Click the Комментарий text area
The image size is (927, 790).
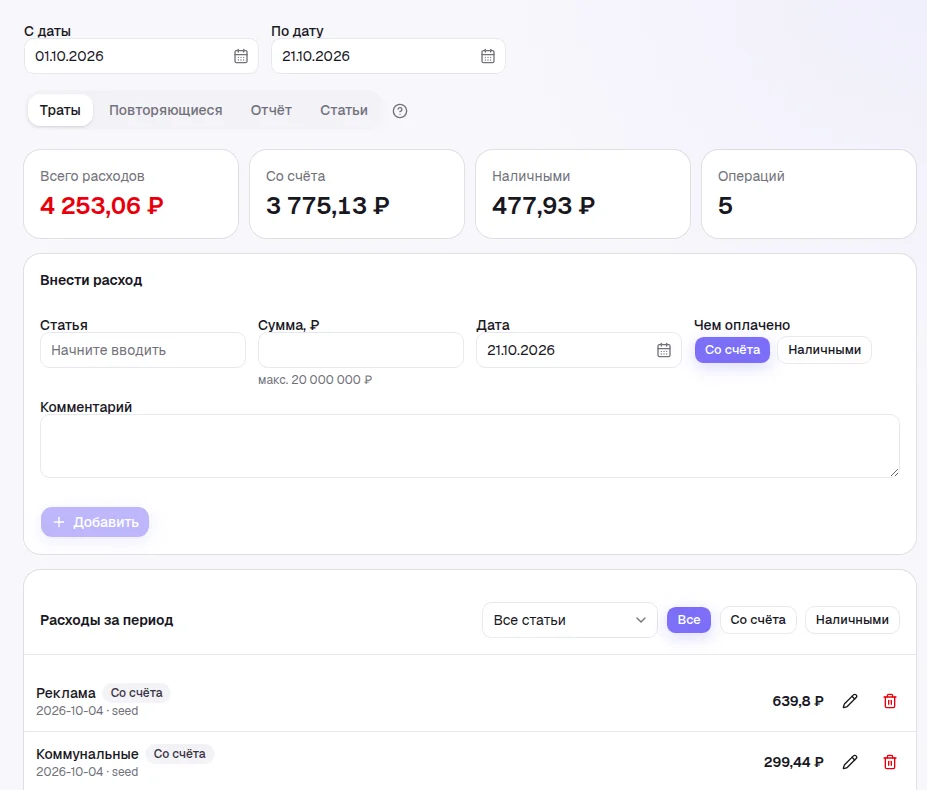pos(470,446)
